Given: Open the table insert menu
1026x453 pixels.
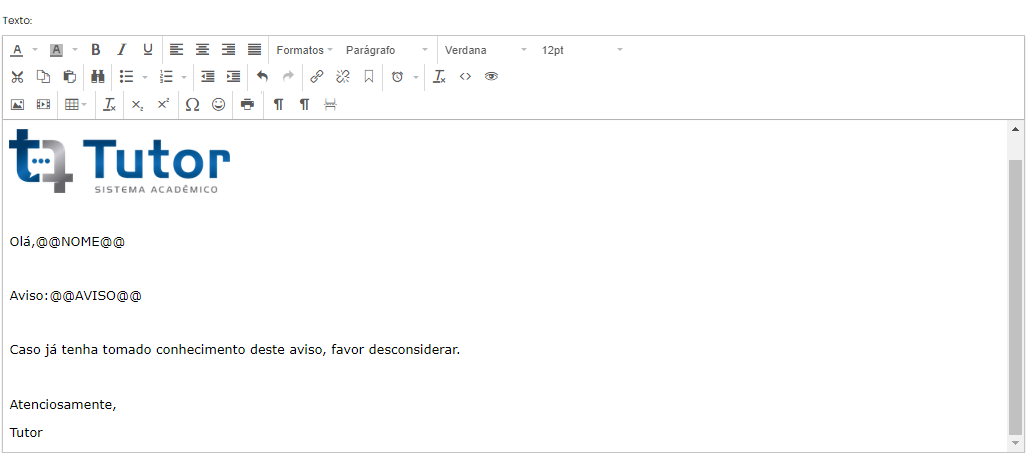Looking at the screenshot, I should pos(76,104).
